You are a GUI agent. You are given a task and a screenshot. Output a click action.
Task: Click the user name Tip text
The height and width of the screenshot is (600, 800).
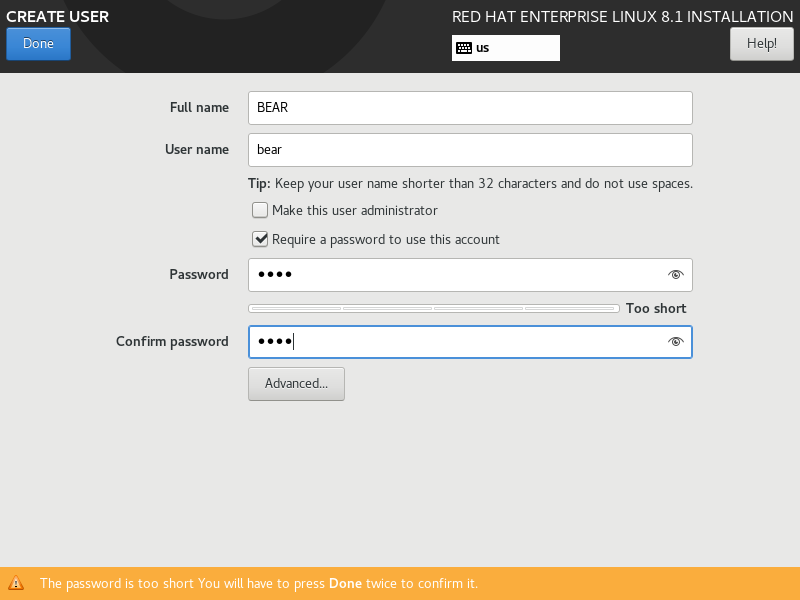(470, 184)
